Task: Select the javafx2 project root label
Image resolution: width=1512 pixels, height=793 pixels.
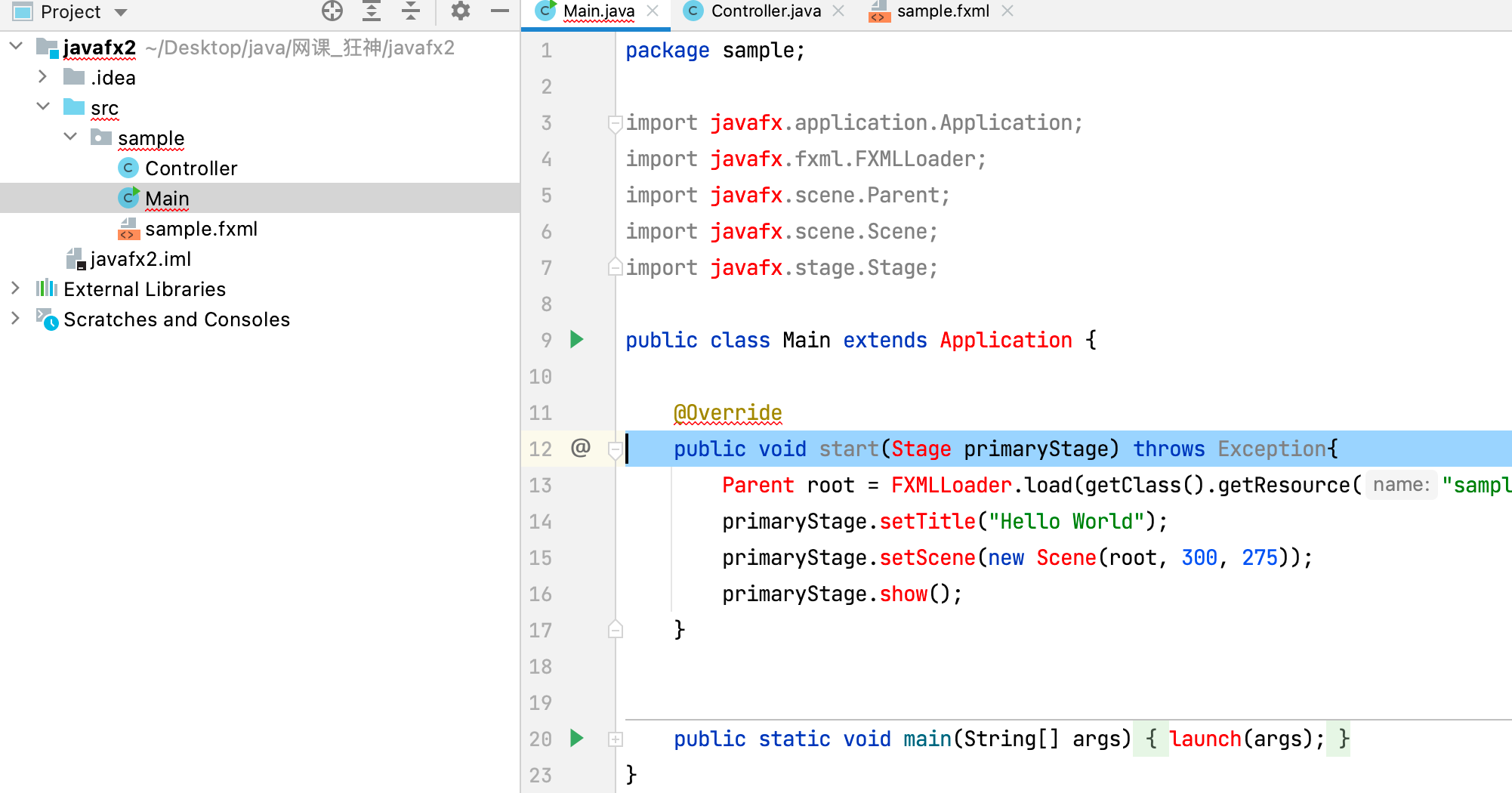Action: (100, 48)
